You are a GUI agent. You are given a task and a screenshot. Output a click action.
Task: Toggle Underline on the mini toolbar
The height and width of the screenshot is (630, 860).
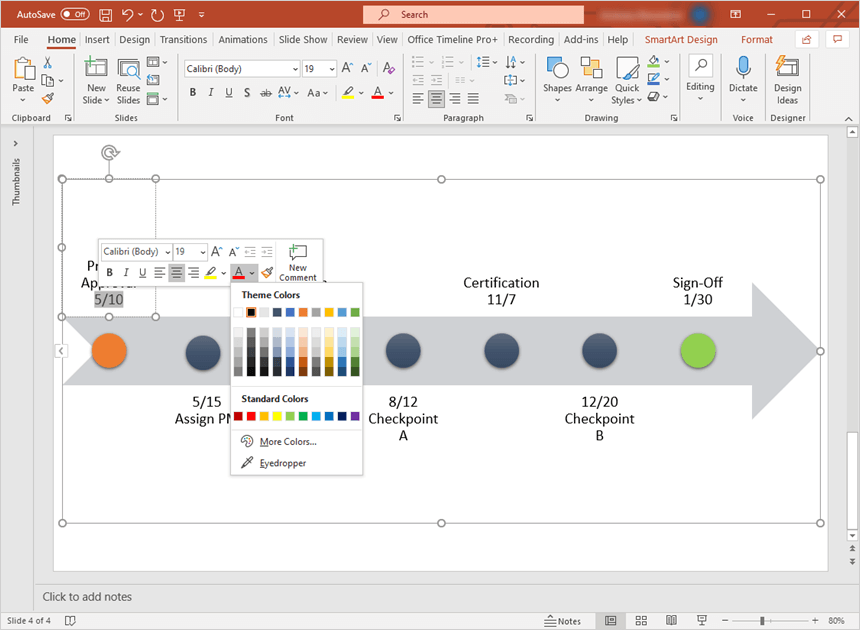[142, 272]
